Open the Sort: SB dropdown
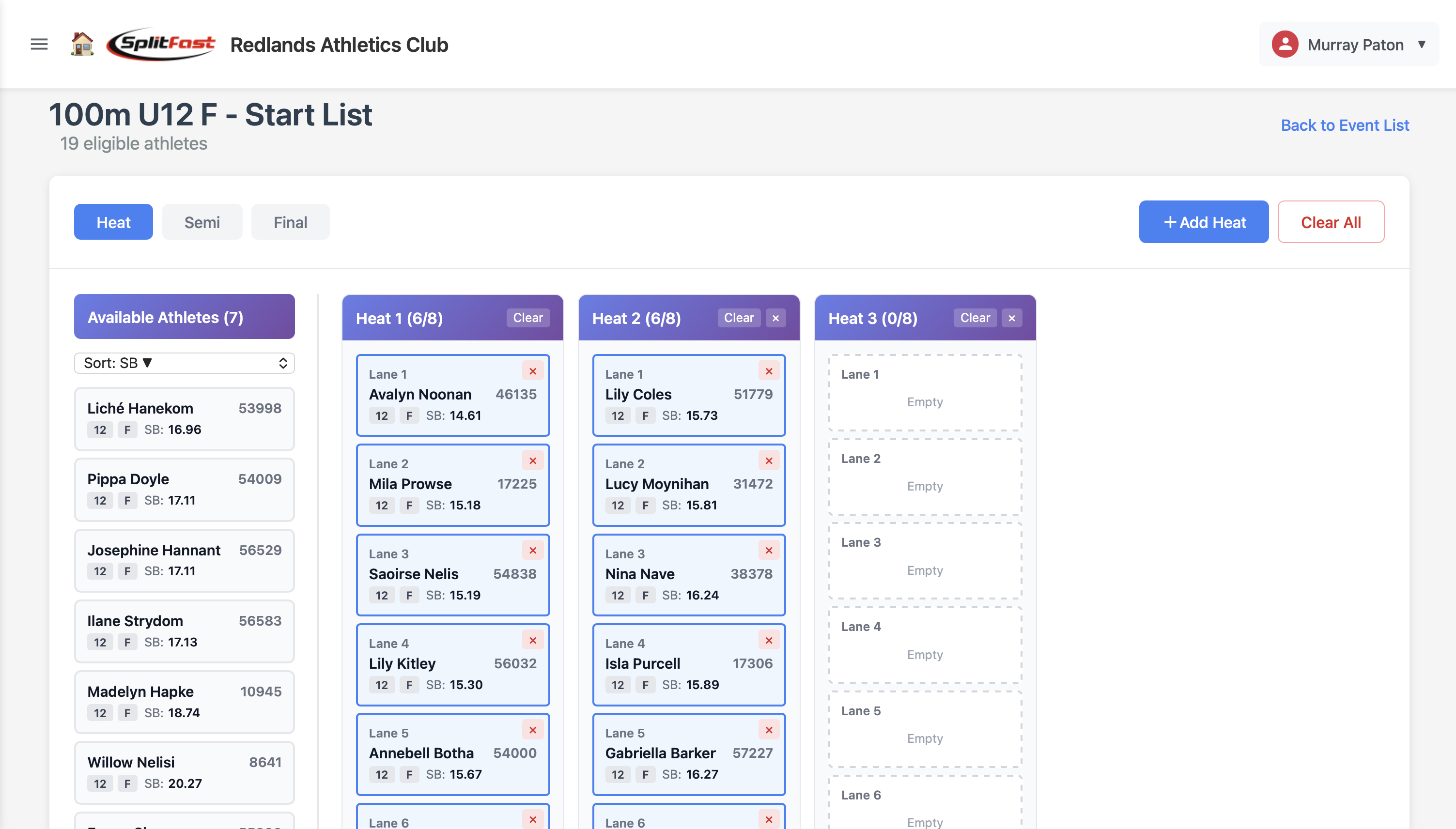Screen dimensions: 1456x829 pos(184,363)
